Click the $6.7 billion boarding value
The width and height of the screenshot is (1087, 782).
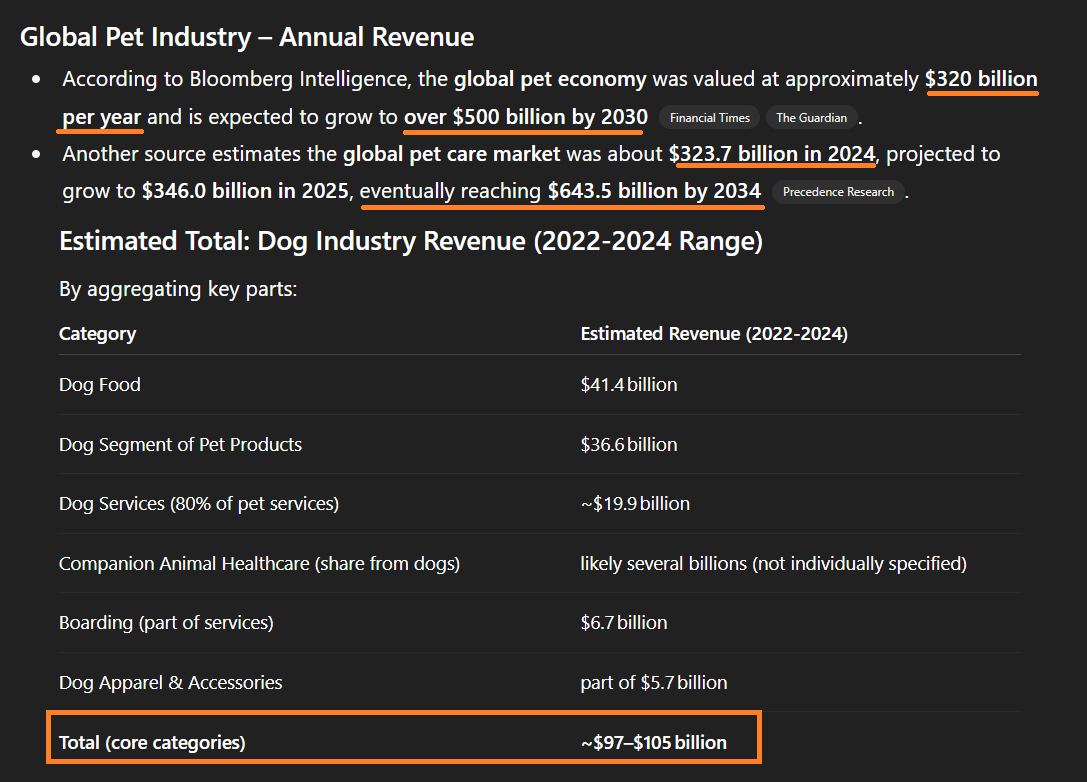pyautogui.click(x=623, y=623)
